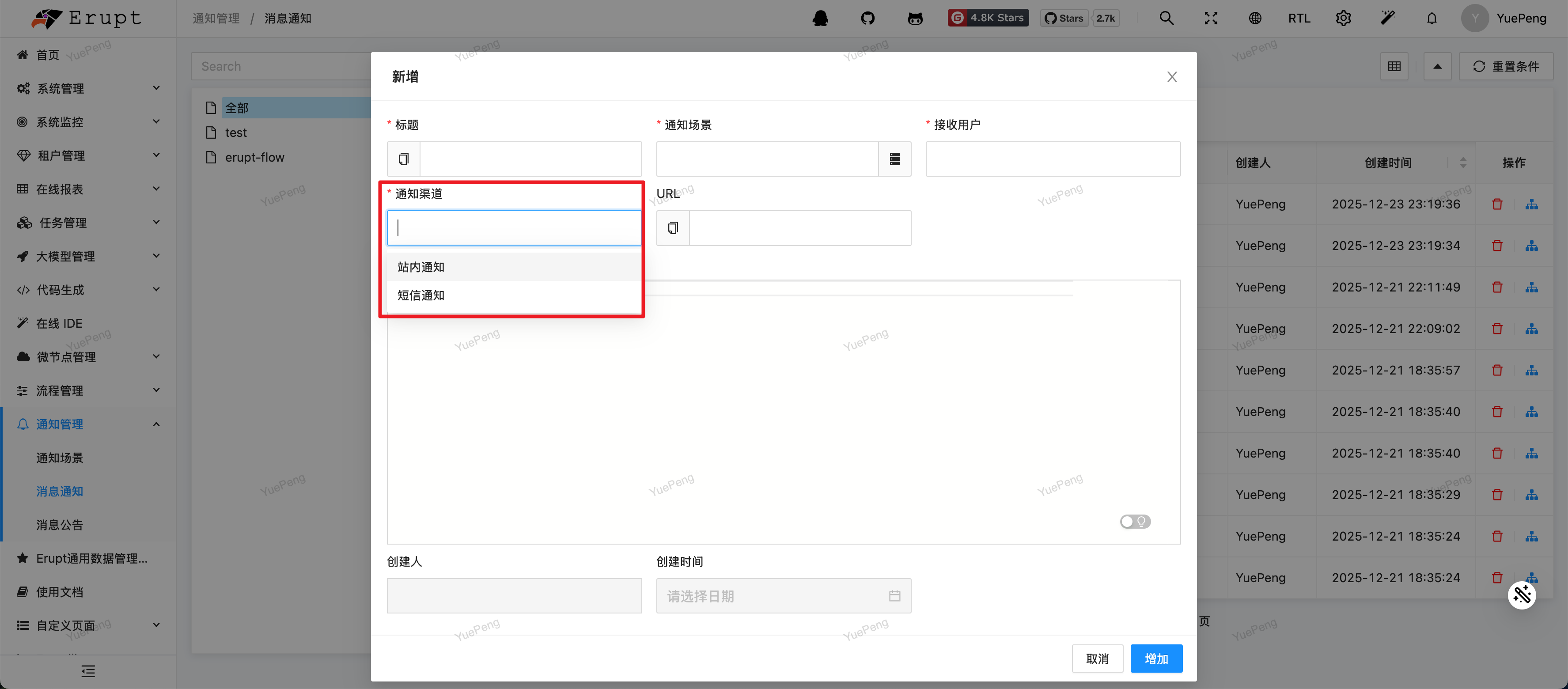Focus the 接收用户 input field

[1053, 159]
